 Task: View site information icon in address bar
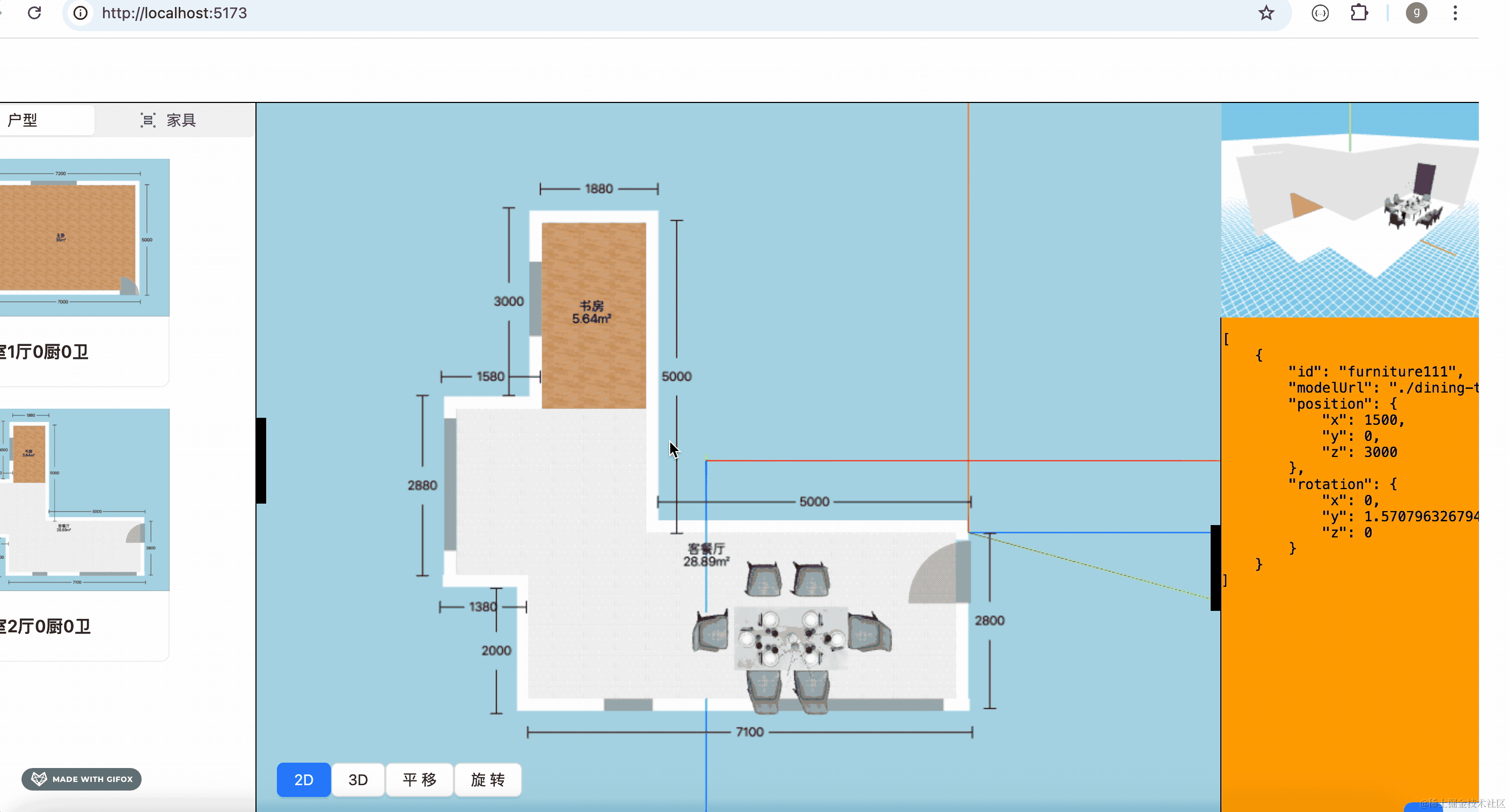81,13
